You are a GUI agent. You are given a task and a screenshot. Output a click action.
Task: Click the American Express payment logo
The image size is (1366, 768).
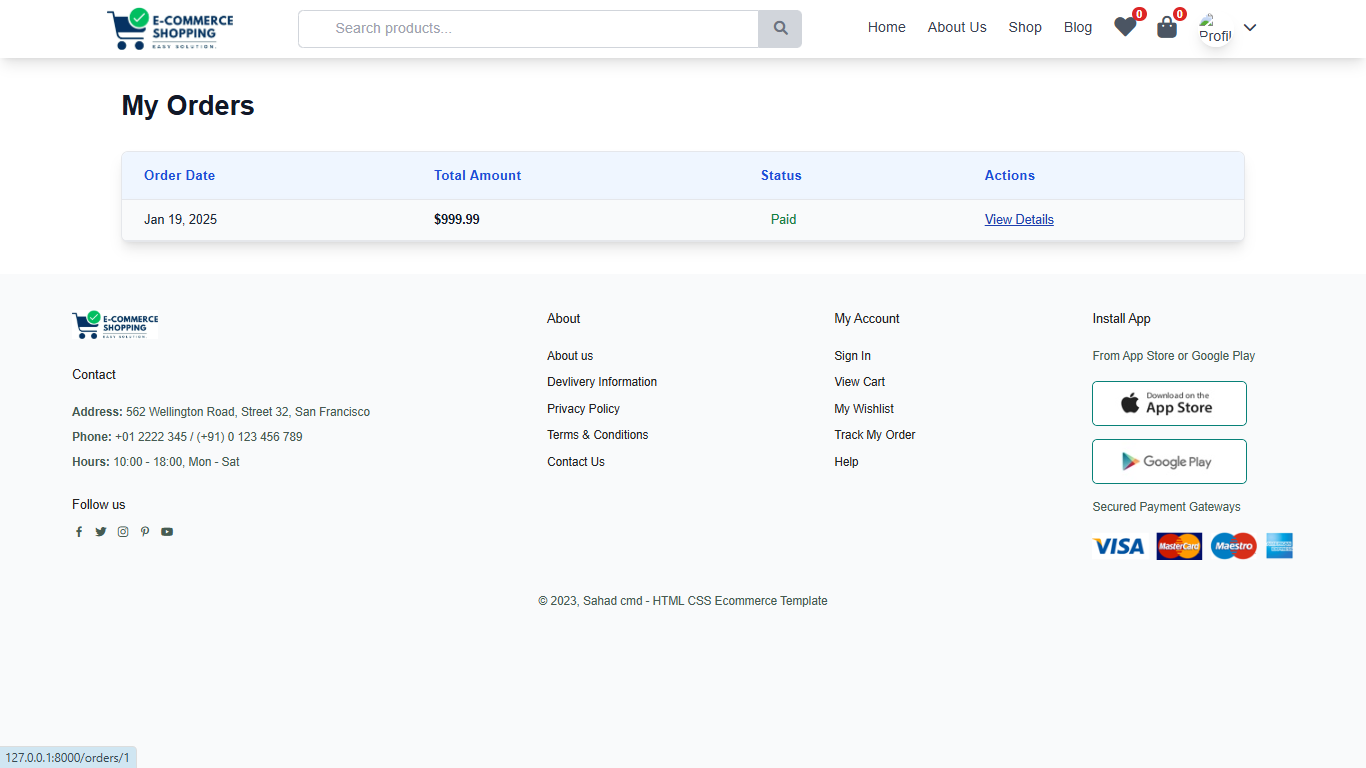point(1279,546)
